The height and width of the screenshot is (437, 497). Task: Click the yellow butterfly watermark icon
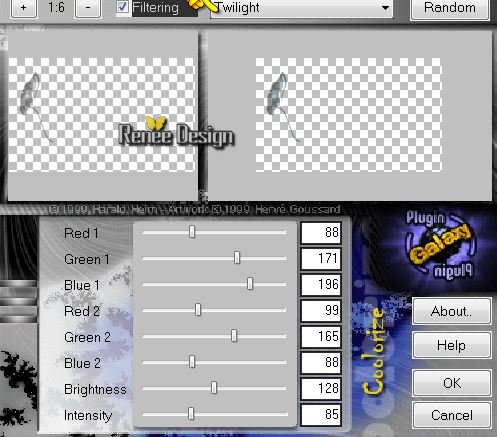coord(156,123)
